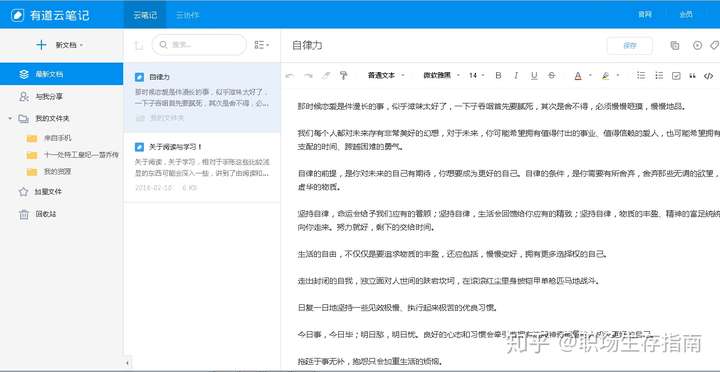Insert a checkbox to-do item
Viewport: 720px width, 372px height.
(676, 76)
